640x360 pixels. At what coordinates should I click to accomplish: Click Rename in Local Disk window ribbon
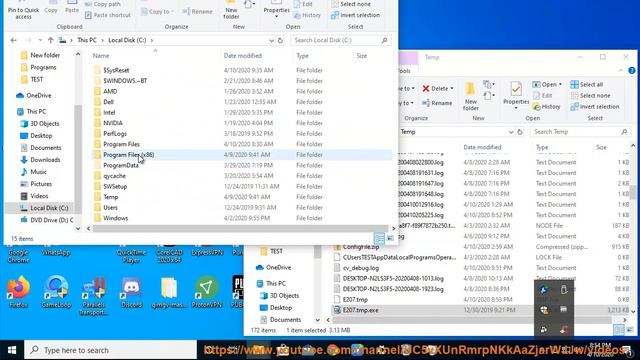[x=197, y=11]
